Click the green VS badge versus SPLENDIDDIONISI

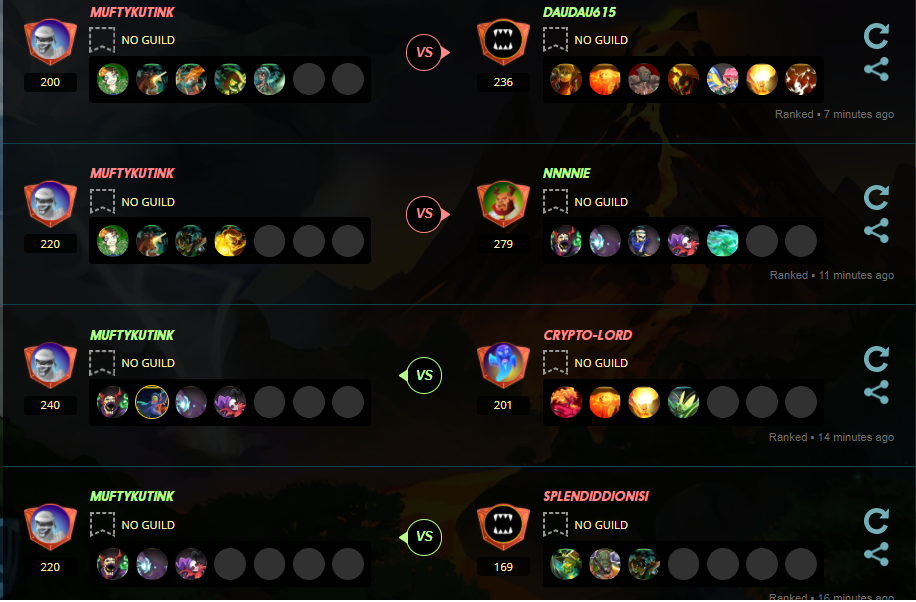click(422, 537)
